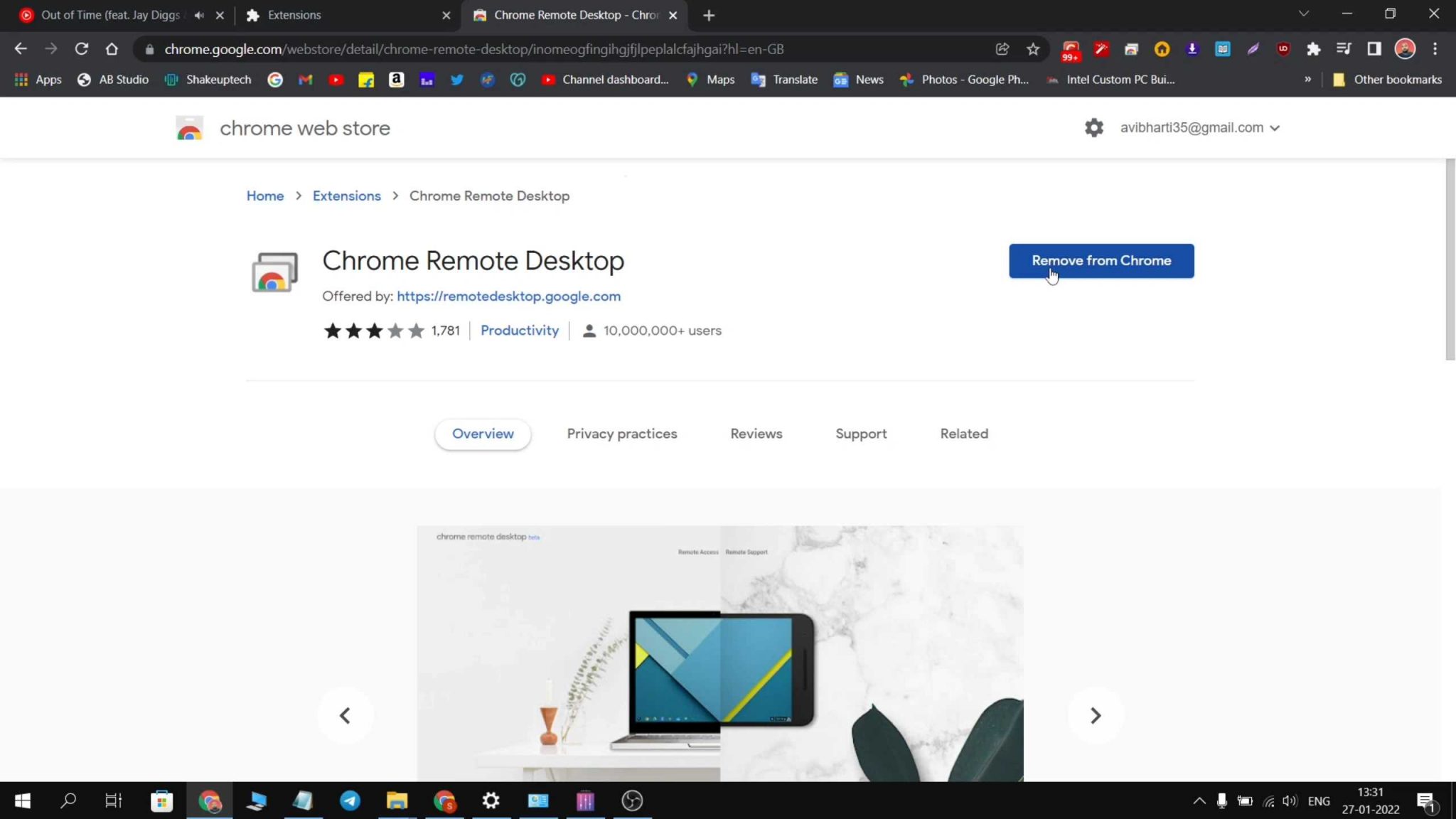This screenshot has height=819, width=1456.
Task: Open the Productivity category link
Action: pyautogui.click(x=520, y=330)
